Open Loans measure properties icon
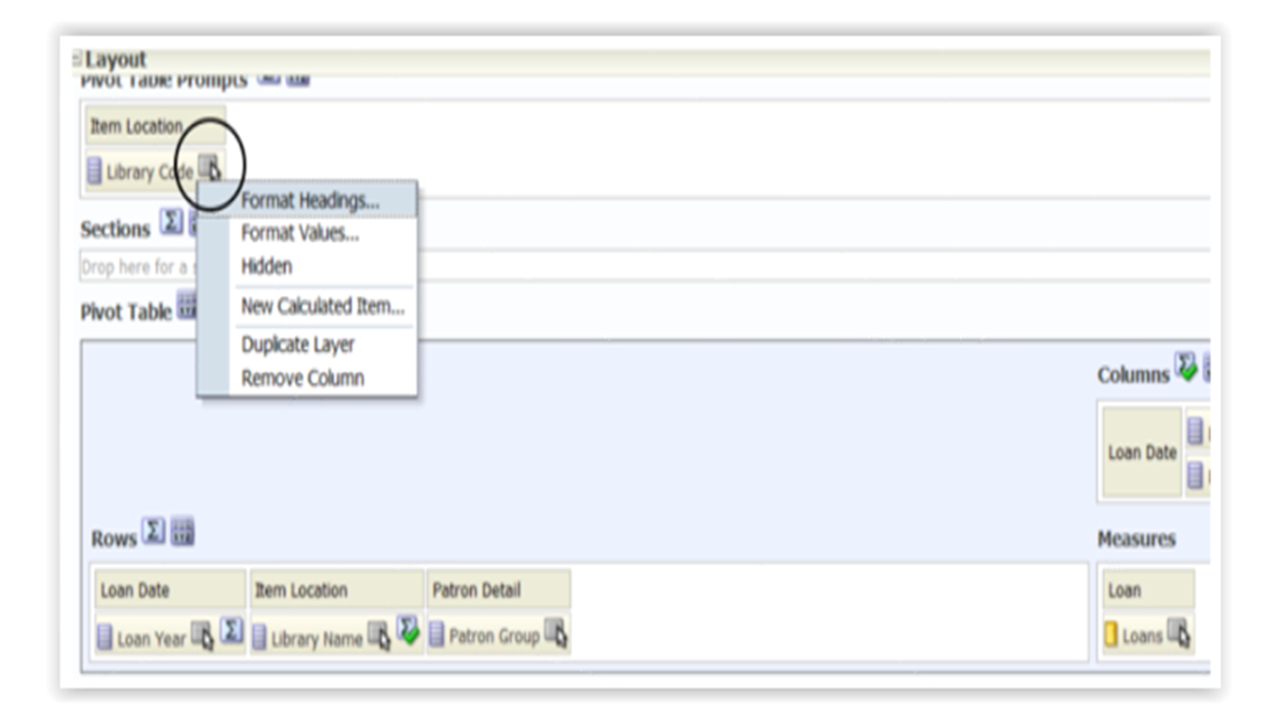The image size is (1280, 720). click(x=1179, y=634)
